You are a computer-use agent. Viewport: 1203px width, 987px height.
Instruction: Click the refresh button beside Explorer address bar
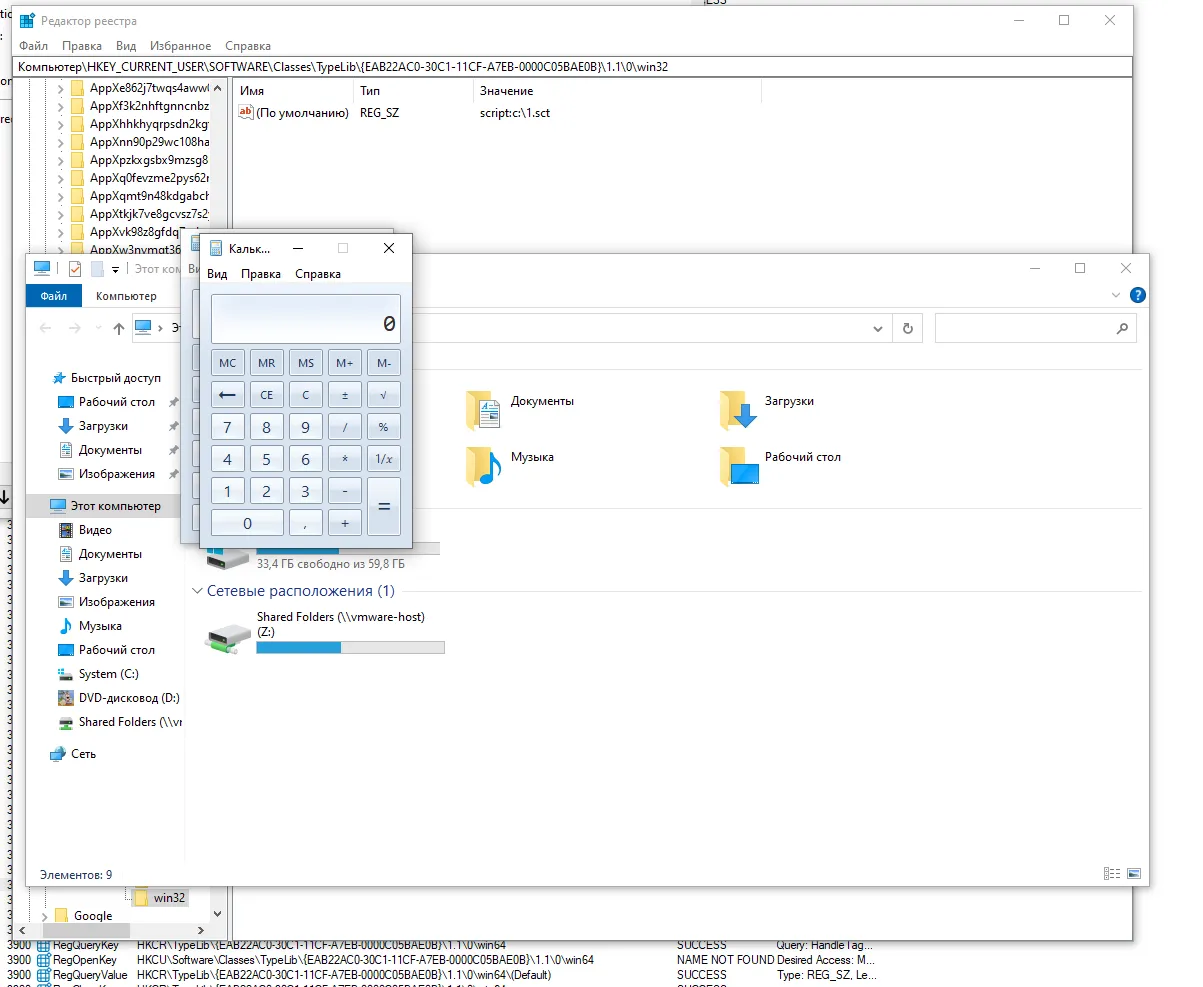(x=907, y=328)
